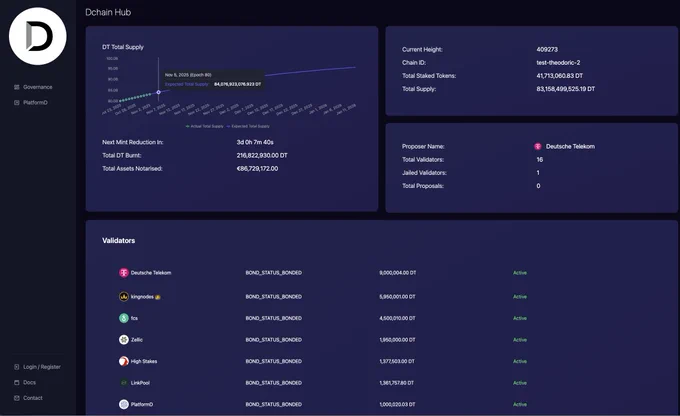This screenshot has width=680, height=416.
Task: Click the PlatformD sidebar icon
Action: click(16, 103)
